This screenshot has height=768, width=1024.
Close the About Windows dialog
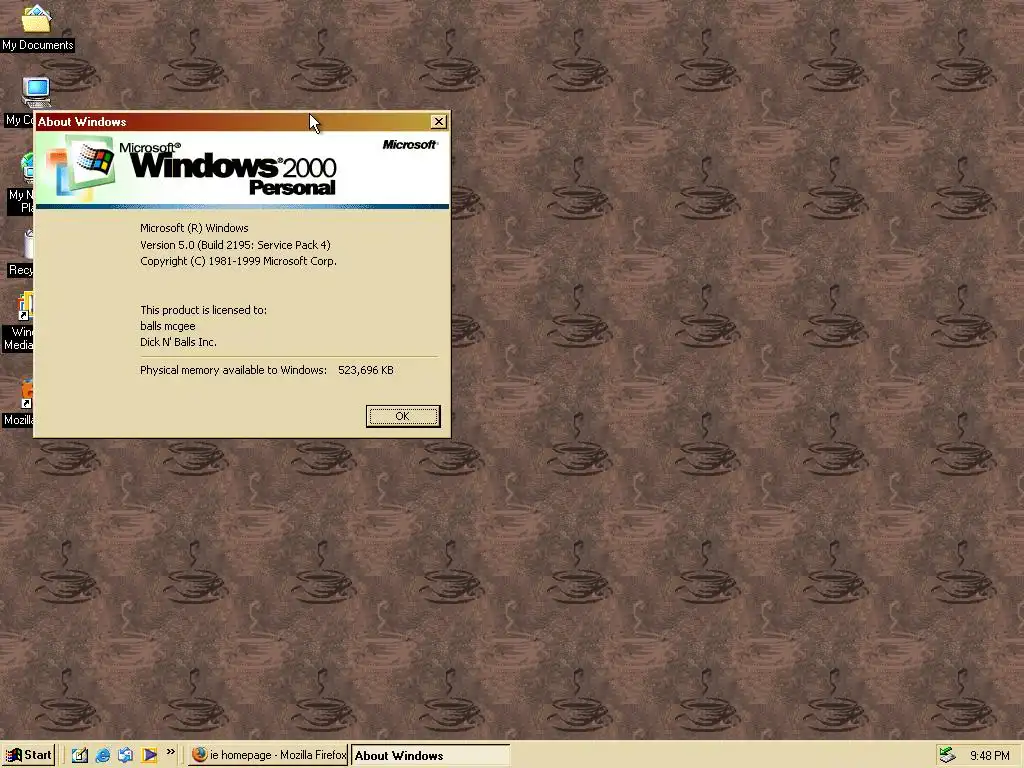click(439, 121)
